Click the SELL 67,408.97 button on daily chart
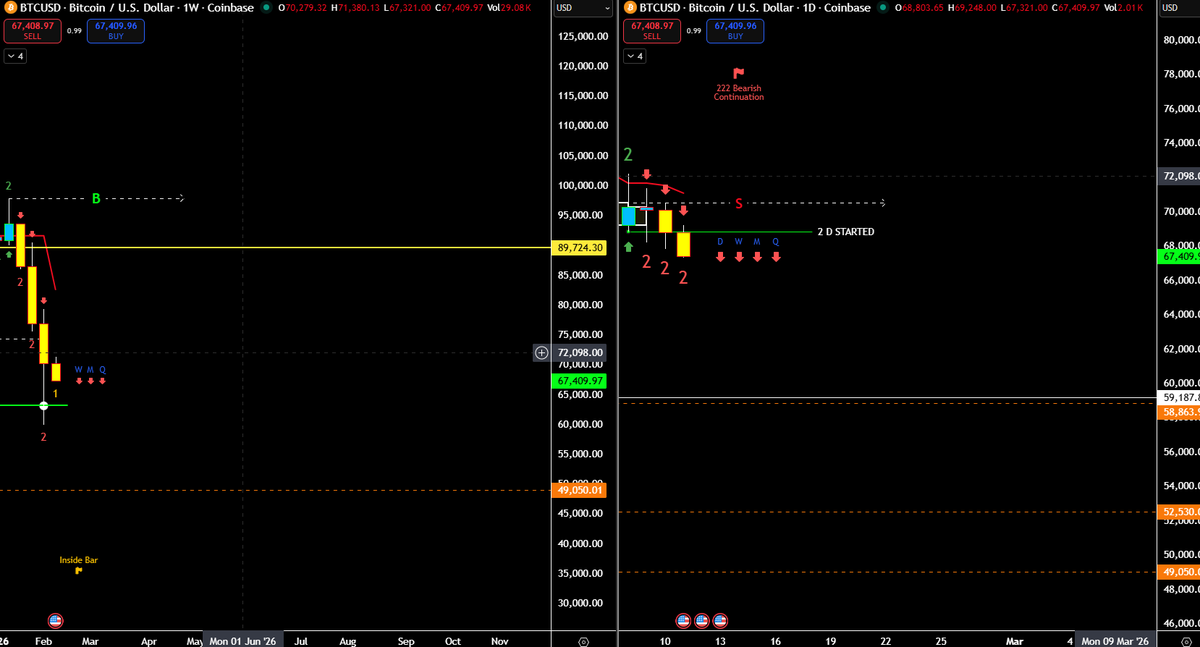This screenshot has height=647, width=1200. [x=652, y=30]
